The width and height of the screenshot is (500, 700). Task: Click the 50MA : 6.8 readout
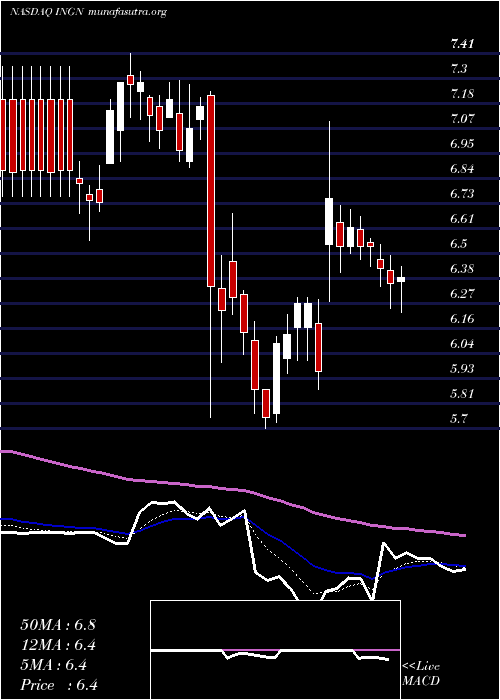[x=58, y=624]
